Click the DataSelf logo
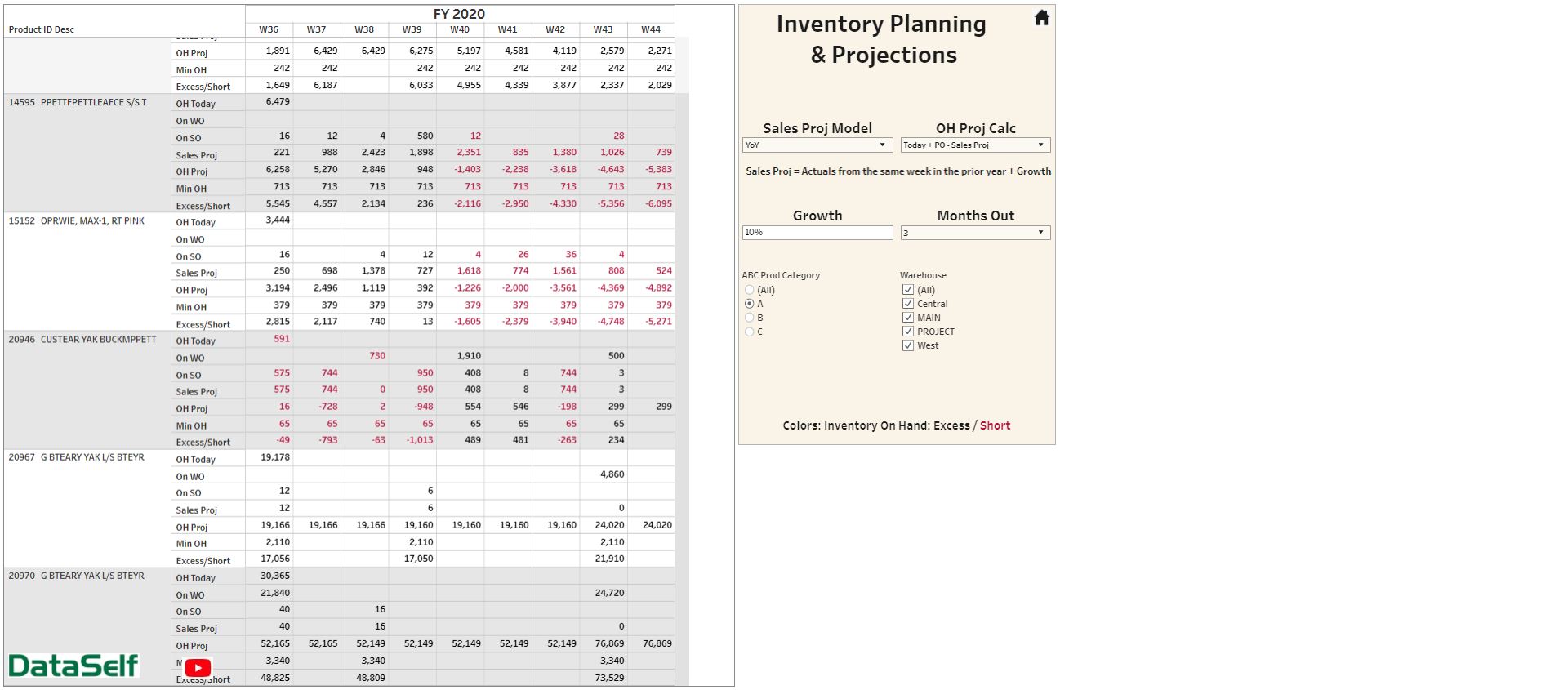This screenshot has height=690, width=1568. 74,666
